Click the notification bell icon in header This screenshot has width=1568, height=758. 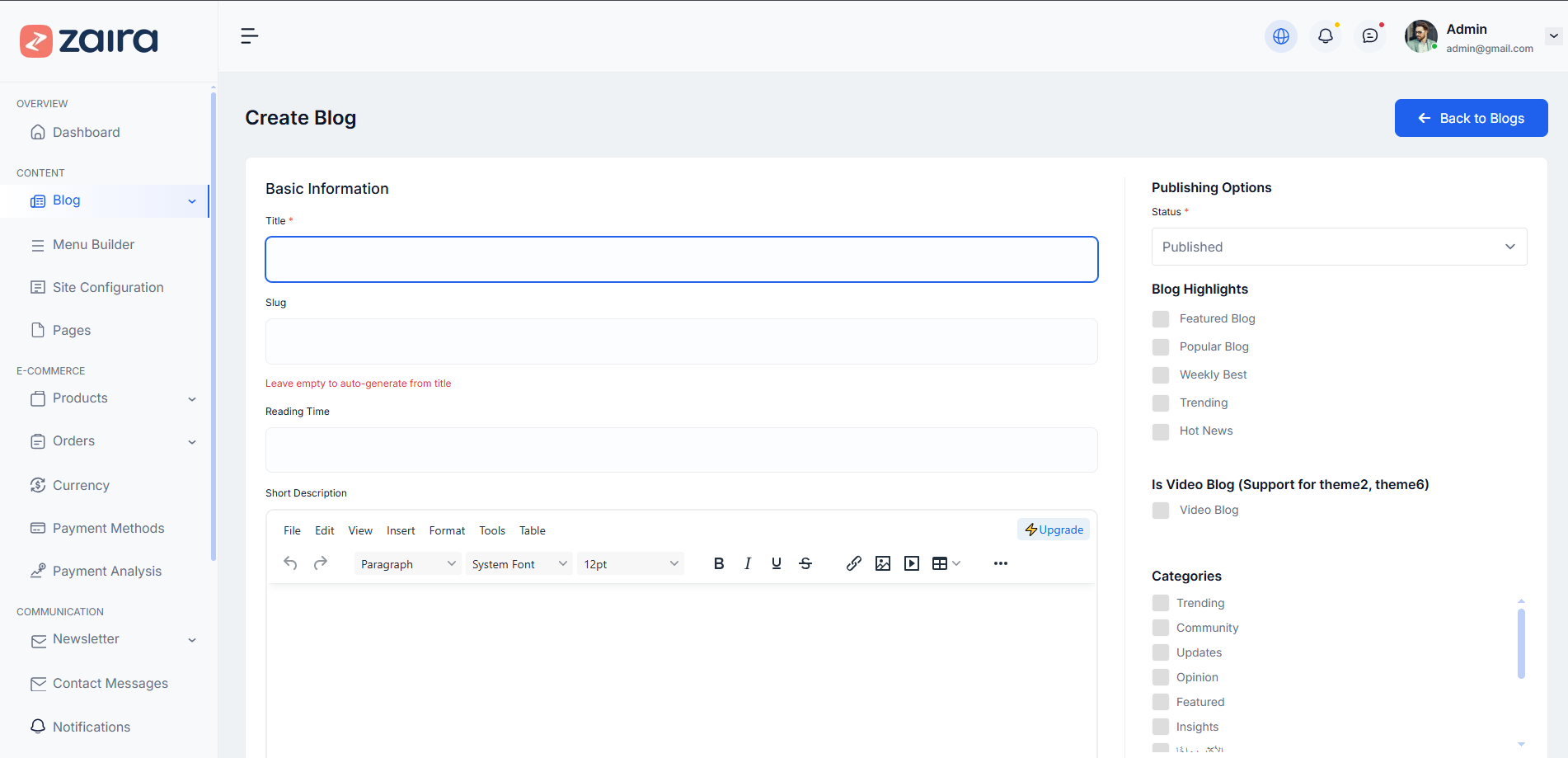(1325, 36)
